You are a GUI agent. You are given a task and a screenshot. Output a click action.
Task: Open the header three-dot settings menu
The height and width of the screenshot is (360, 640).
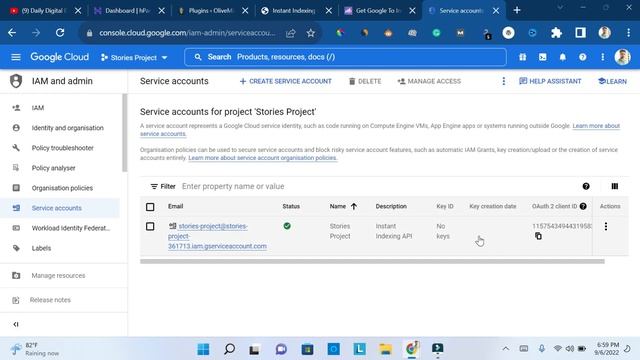pyautogui.click(x=602, y=57)
